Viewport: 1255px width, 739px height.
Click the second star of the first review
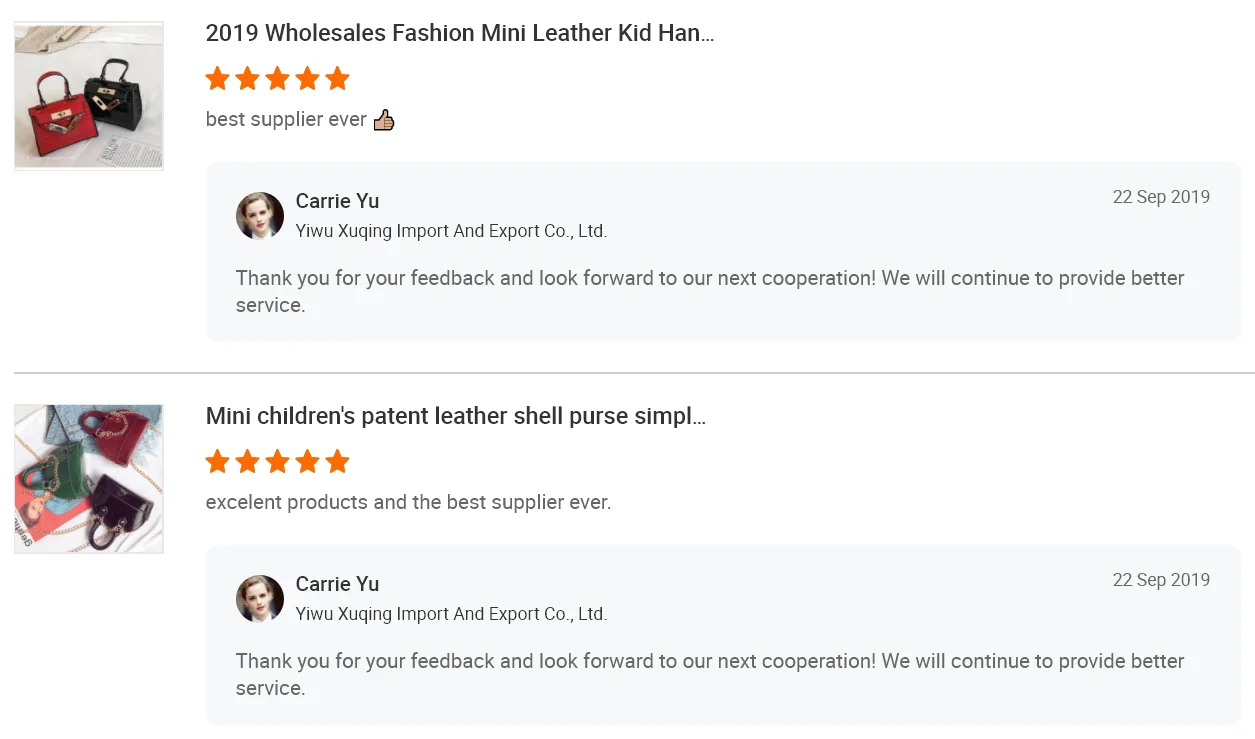tap(248, 78)
